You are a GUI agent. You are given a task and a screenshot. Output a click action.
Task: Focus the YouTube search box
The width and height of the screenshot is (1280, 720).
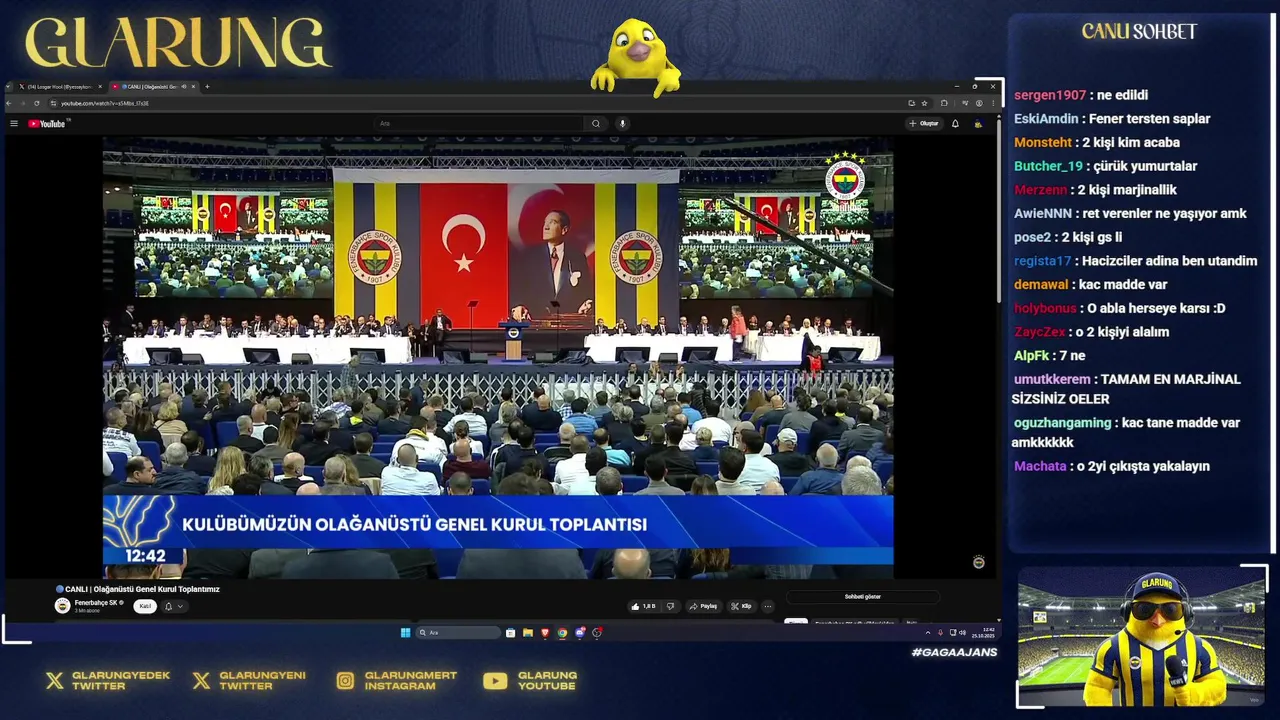[478, 124]
